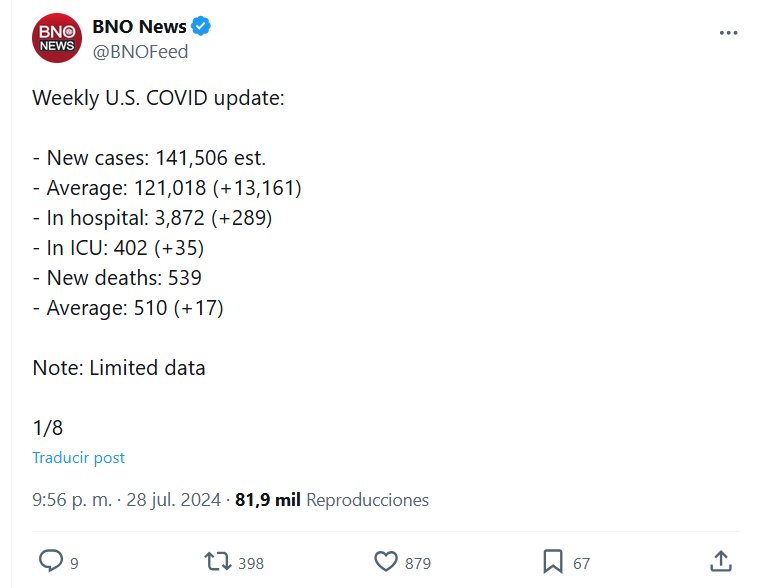This screenshot has height=588, width=760.
Task: Open the share icon menu
Action: click(718, 561)
